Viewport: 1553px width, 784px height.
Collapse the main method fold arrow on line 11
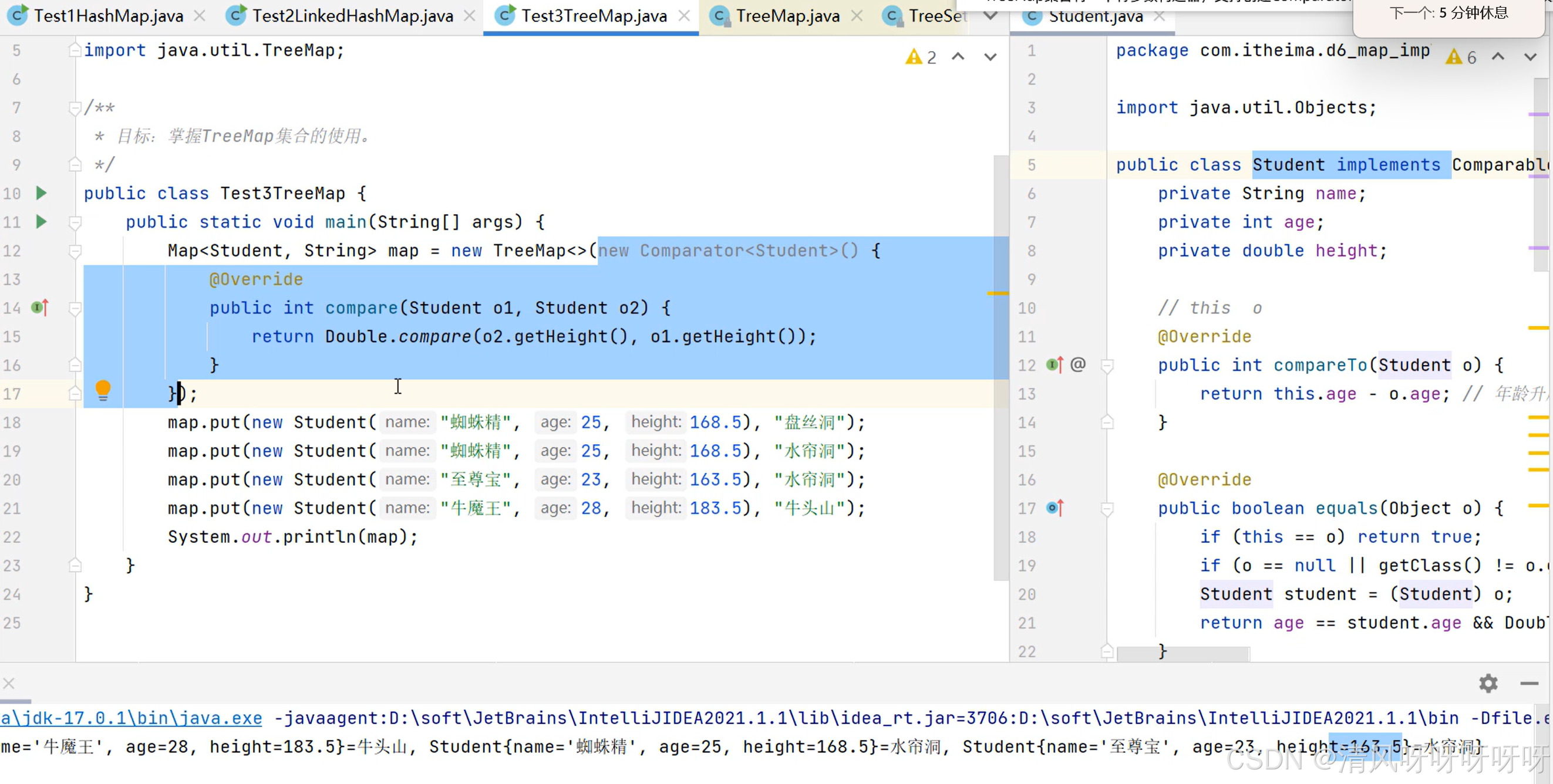[75, 222]
